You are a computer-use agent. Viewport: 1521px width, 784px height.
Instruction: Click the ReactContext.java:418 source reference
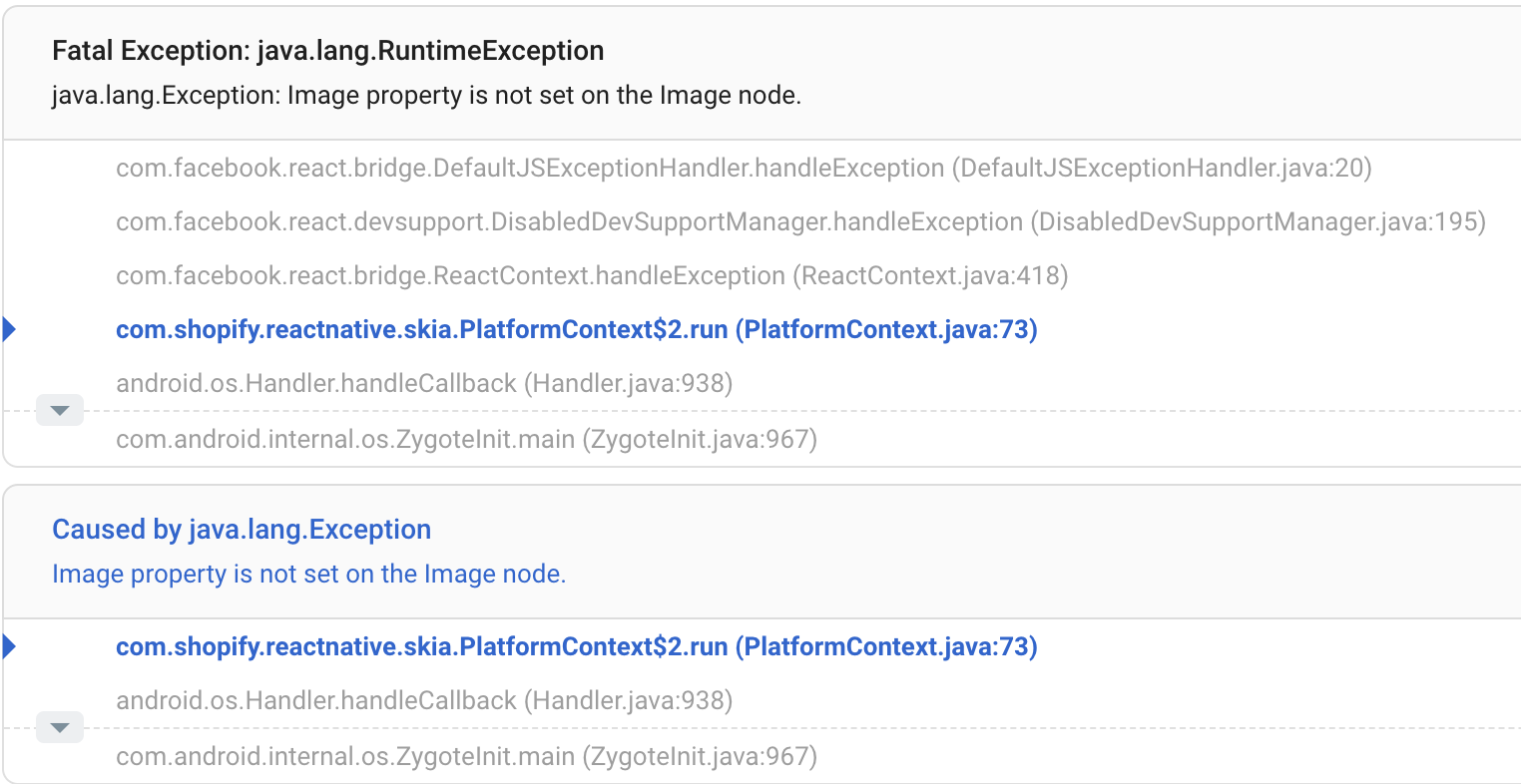[x=930, y=275]
